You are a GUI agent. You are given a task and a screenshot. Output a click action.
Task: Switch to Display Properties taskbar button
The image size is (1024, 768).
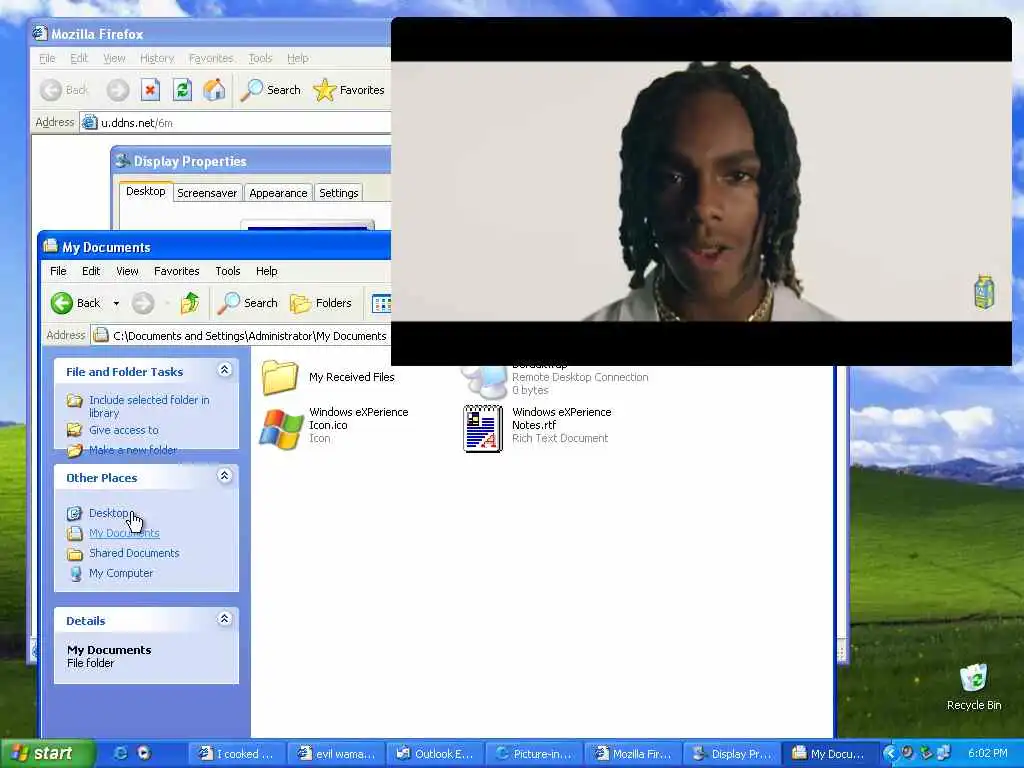click(x=733, y=754)
